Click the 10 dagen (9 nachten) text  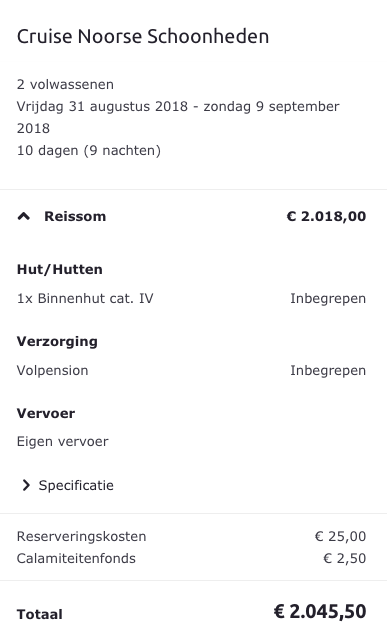point(89,150)
